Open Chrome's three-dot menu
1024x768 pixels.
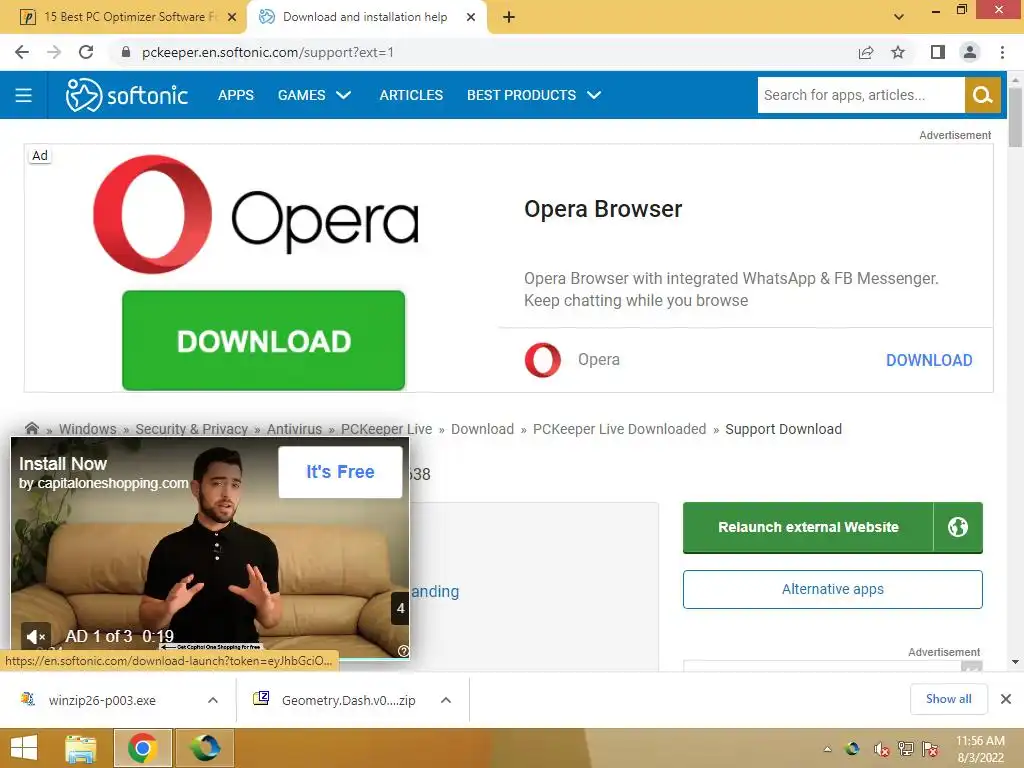(1002, 52)
